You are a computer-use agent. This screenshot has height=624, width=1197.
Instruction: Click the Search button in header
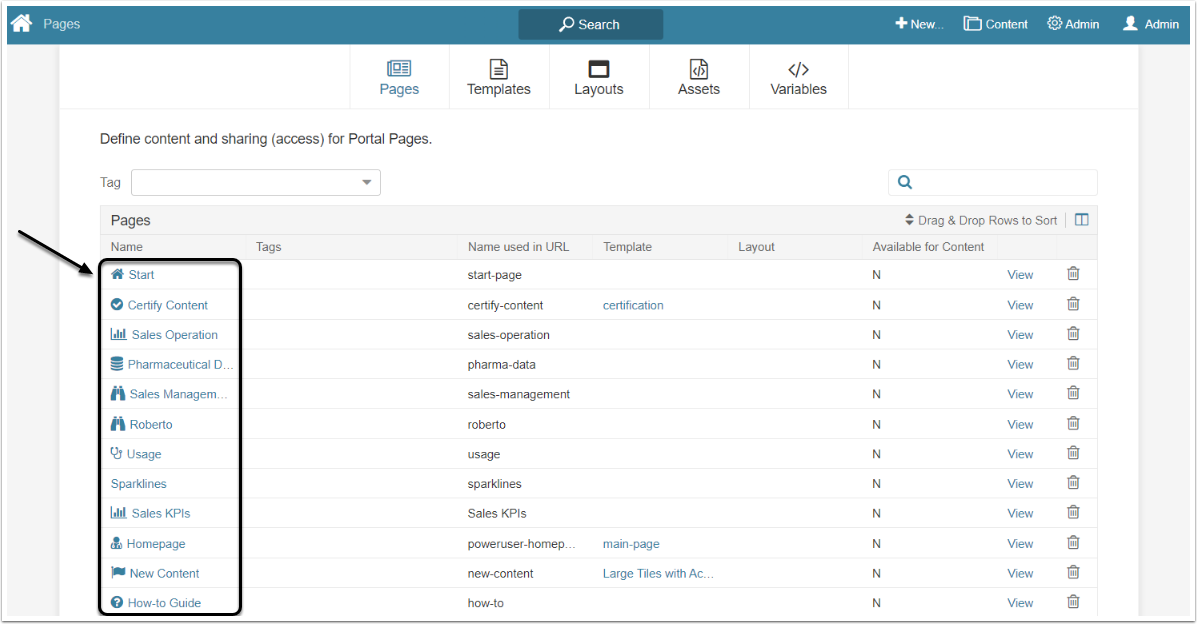(x=590, y=24)
